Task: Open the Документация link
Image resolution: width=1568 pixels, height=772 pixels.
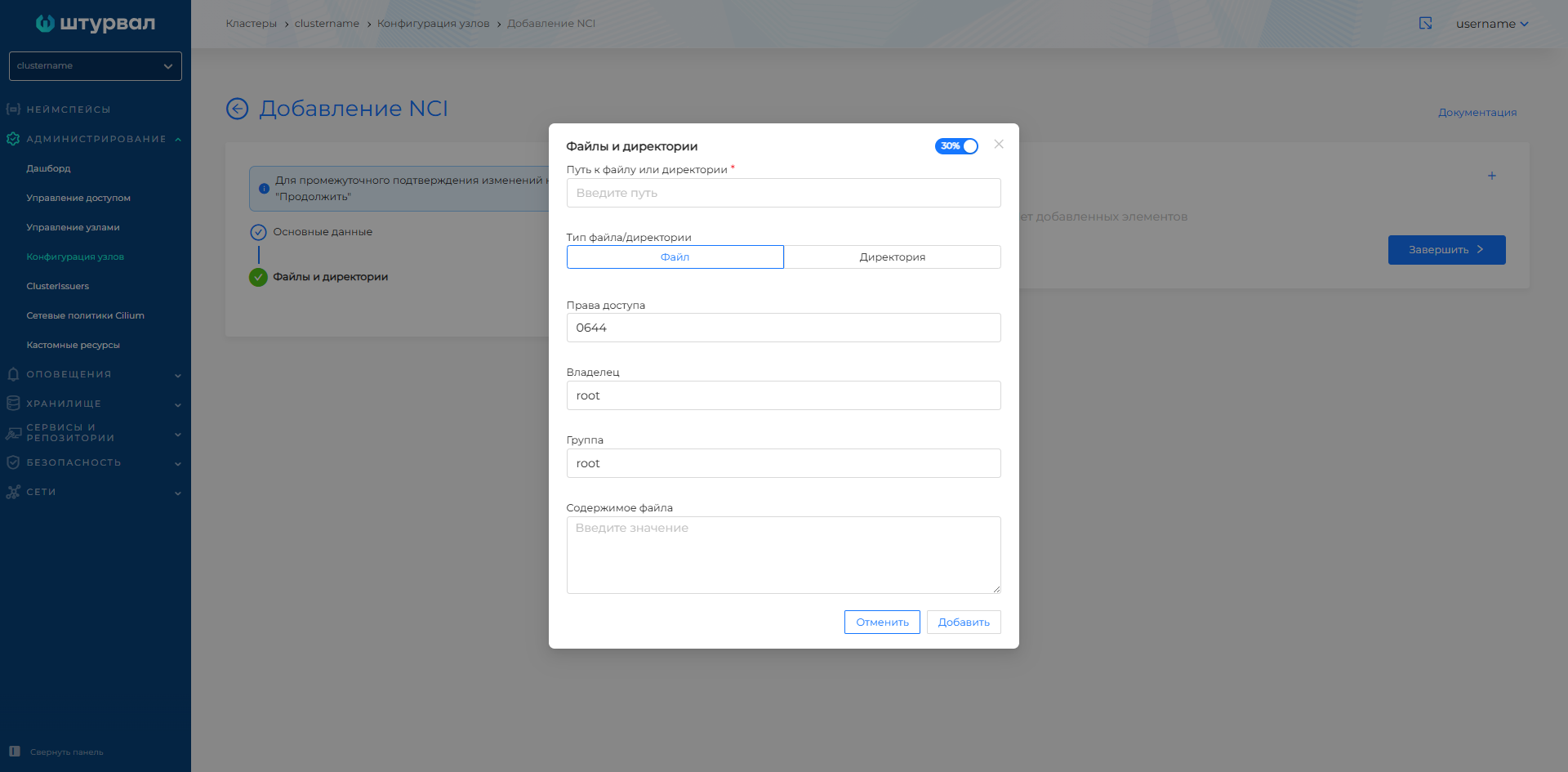Action: (x=1477, y=112)
